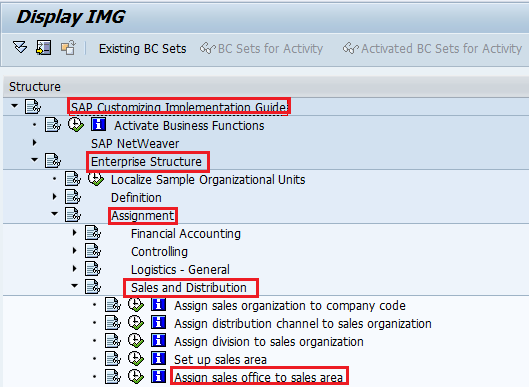Click the Where-Else-Used toolbar icon
Image resolution: width=529 pixels, height=387 pixels.
(44, 48)
